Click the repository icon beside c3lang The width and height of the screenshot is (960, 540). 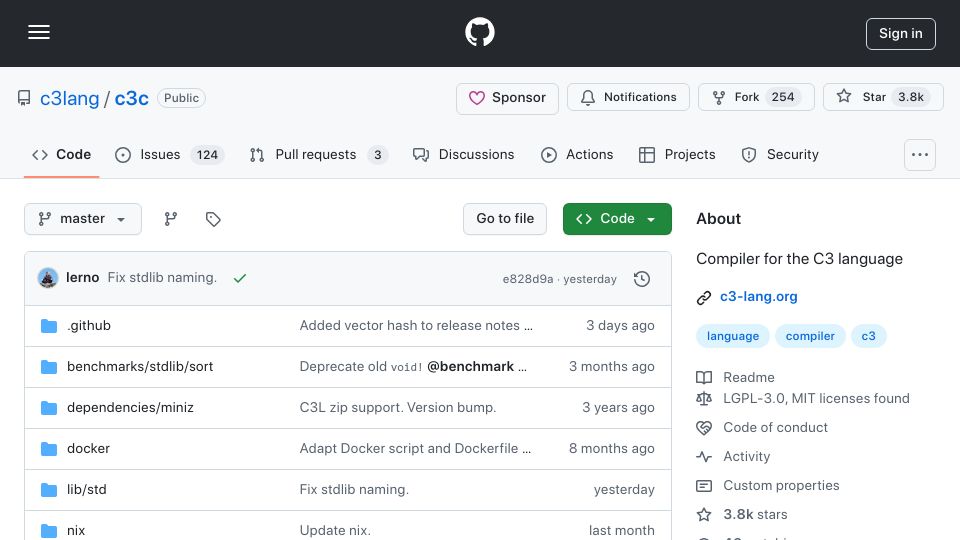pyautogui.click(x=24, y=98)
